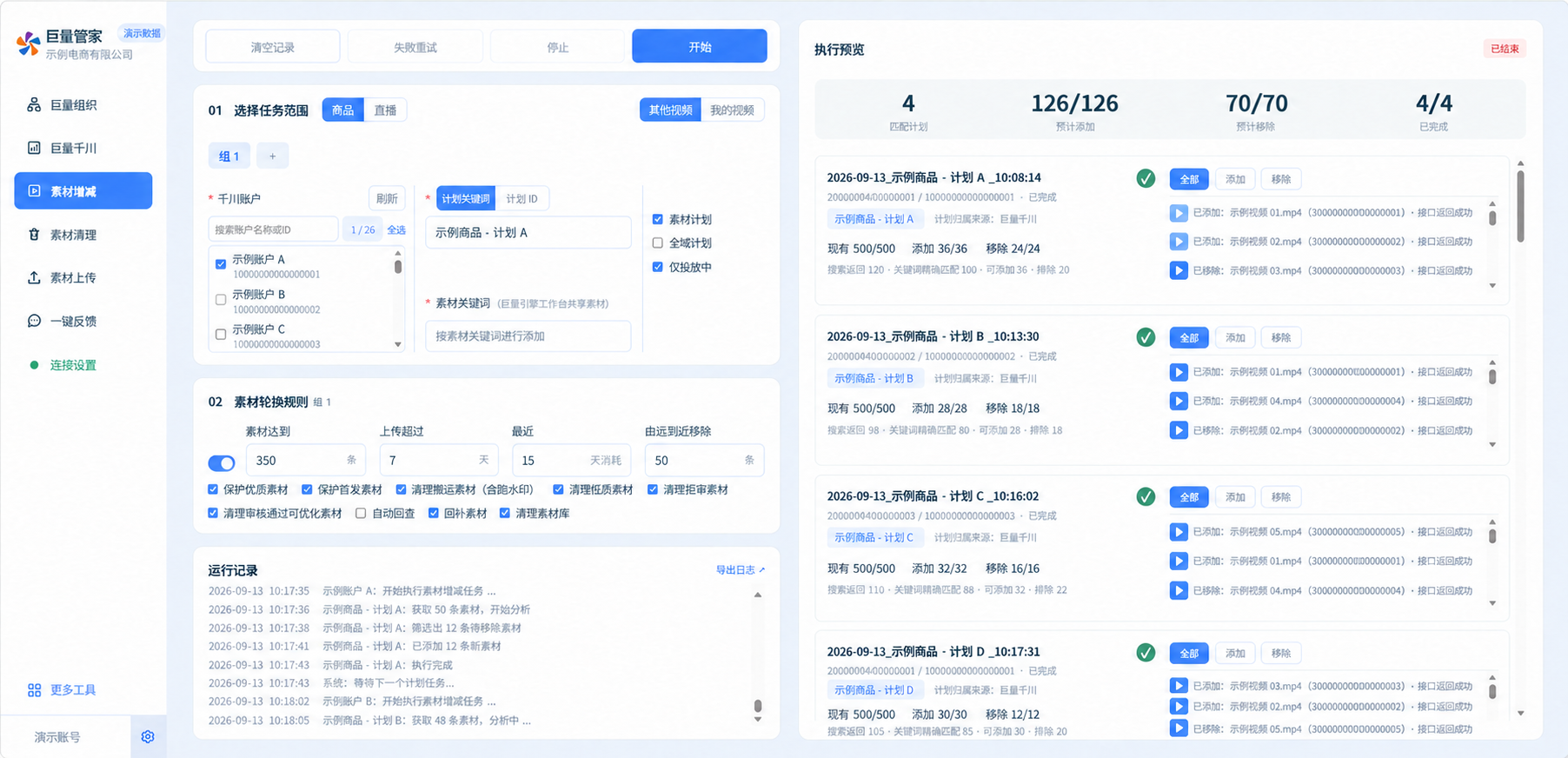The width and height of the screenshot is (1568, 758).
Task: Toggle the 素材轮换规则 blue switch
Action: tap(222, 462)
